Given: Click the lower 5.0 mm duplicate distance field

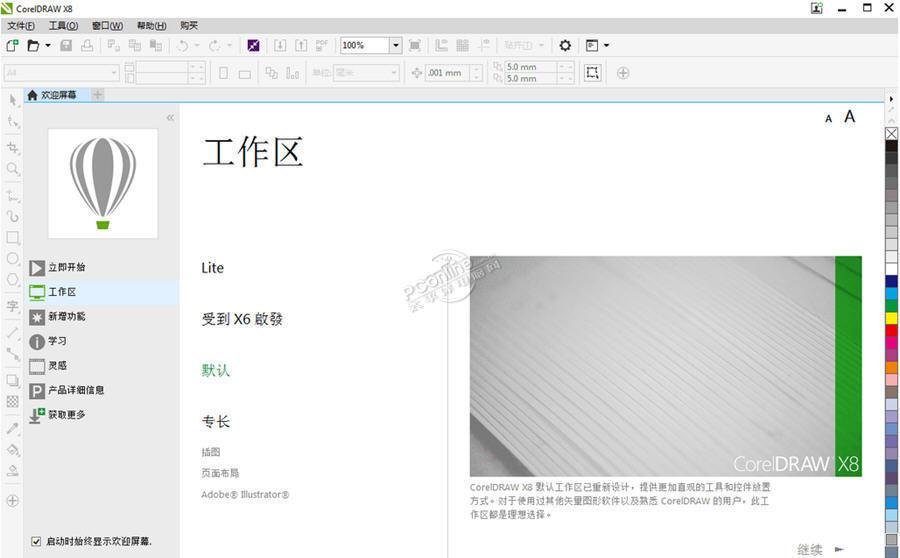Looking at the screenshot, I should 531,79.
